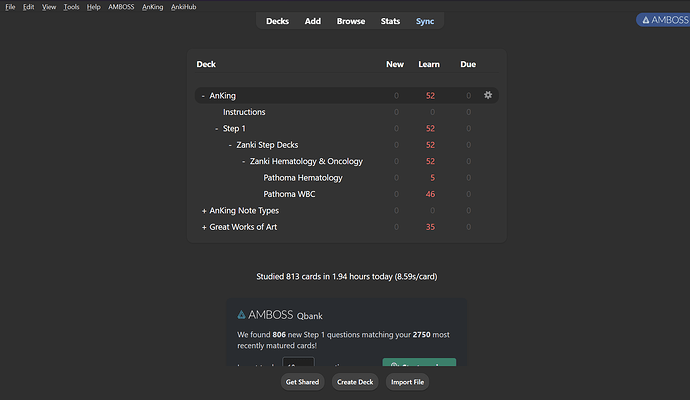Open the Pathoma WBC deck

click(x=289, y=194)
